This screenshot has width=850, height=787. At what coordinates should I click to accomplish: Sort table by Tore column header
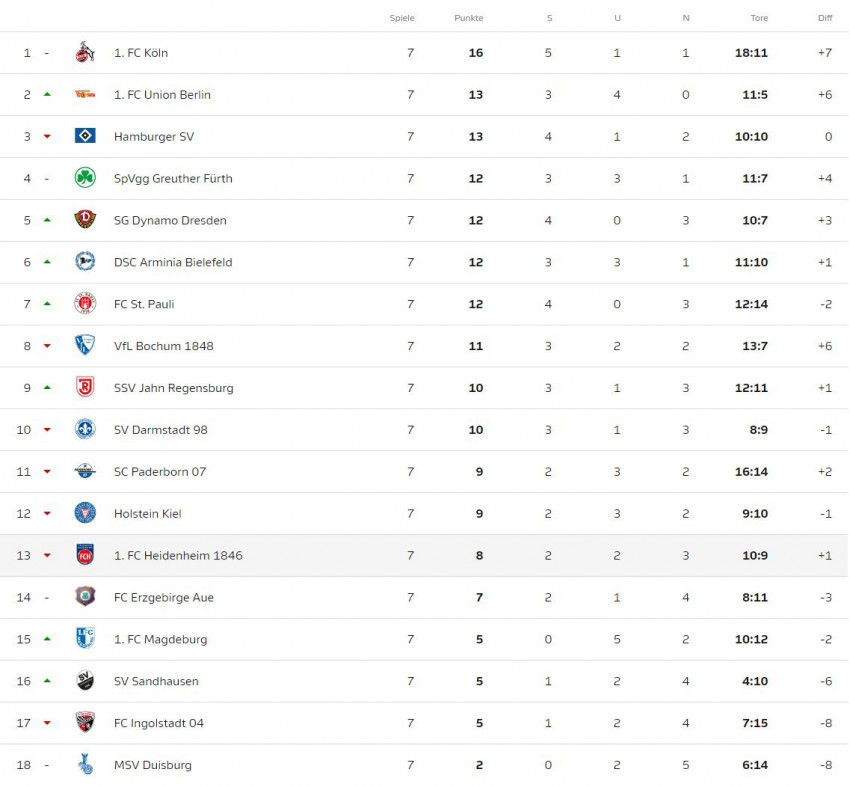759,18
